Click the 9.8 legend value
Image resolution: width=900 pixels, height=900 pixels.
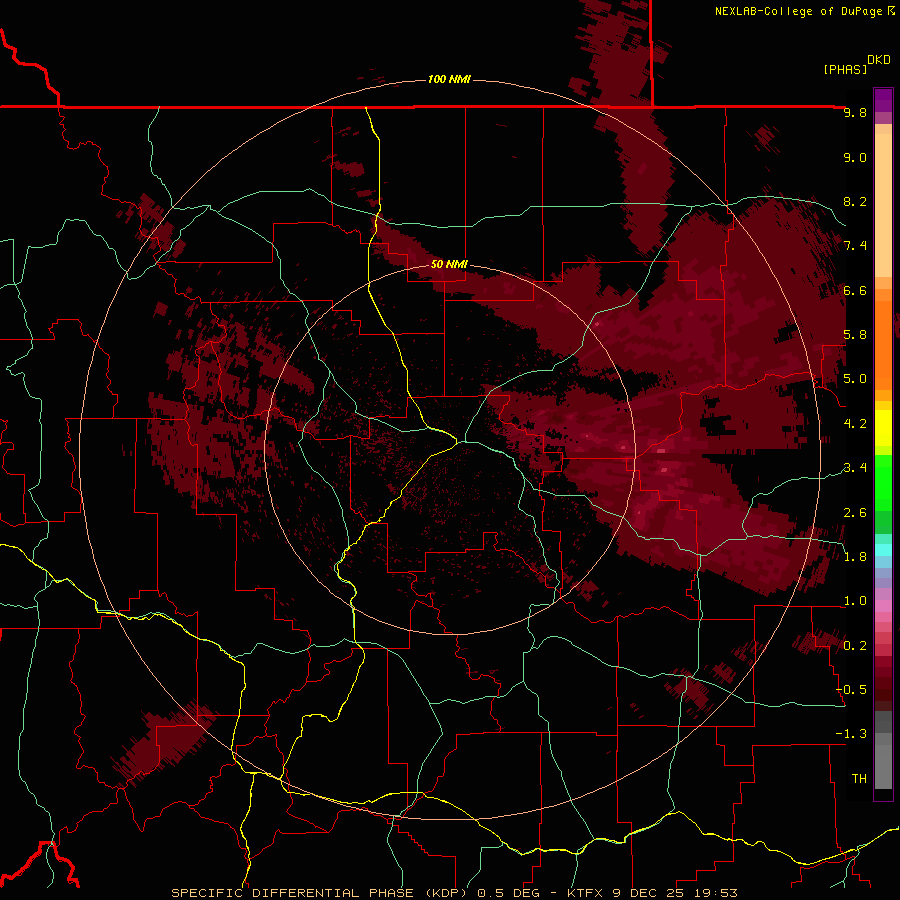(x=855, y=112)
